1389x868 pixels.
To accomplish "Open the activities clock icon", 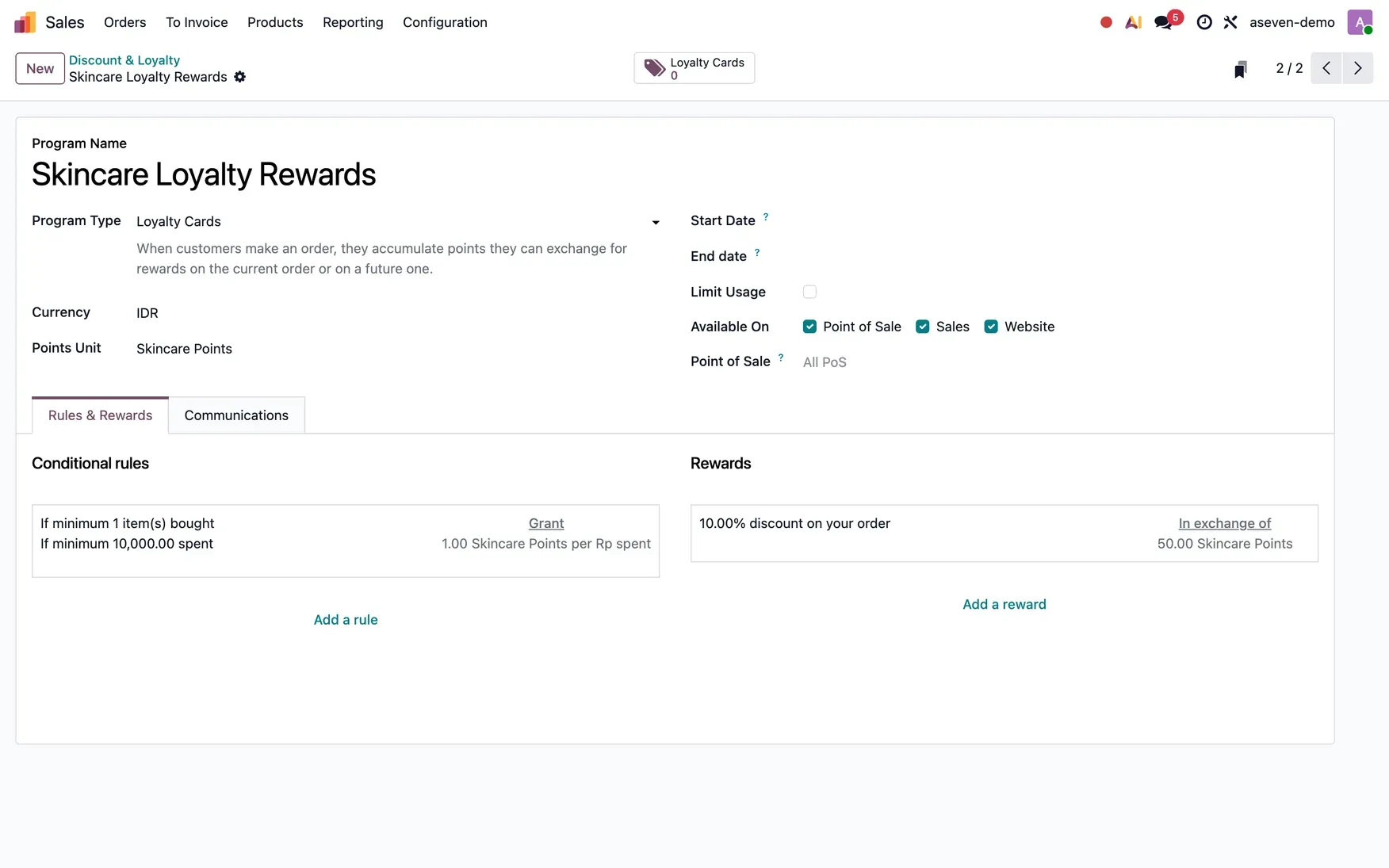I will [x=1204, y=22].
